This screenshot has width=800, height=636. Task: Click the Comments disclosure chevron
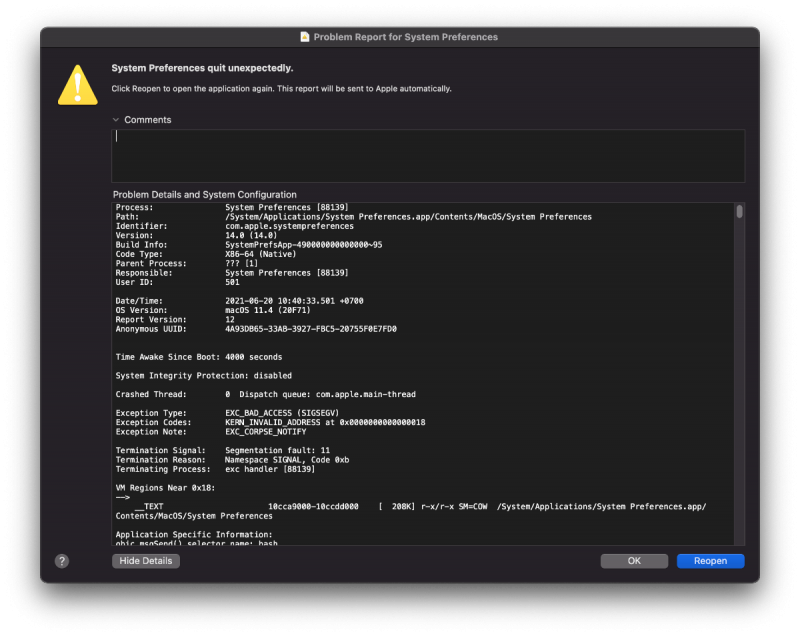pyautogui.click(x=117, y=119)
